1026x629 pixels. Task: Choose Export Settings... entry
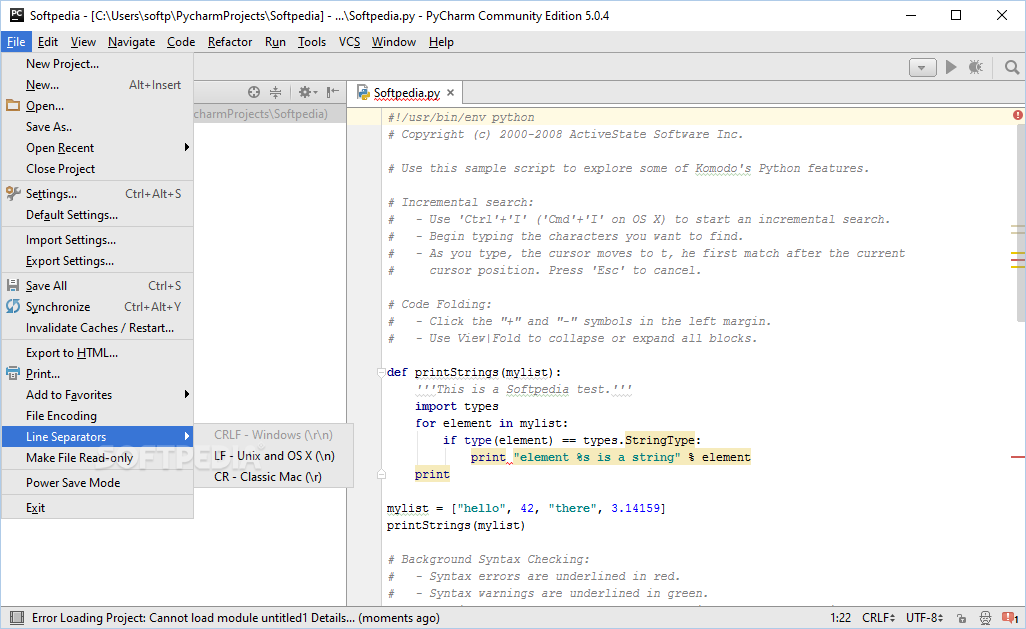click(x=97, y=261)
